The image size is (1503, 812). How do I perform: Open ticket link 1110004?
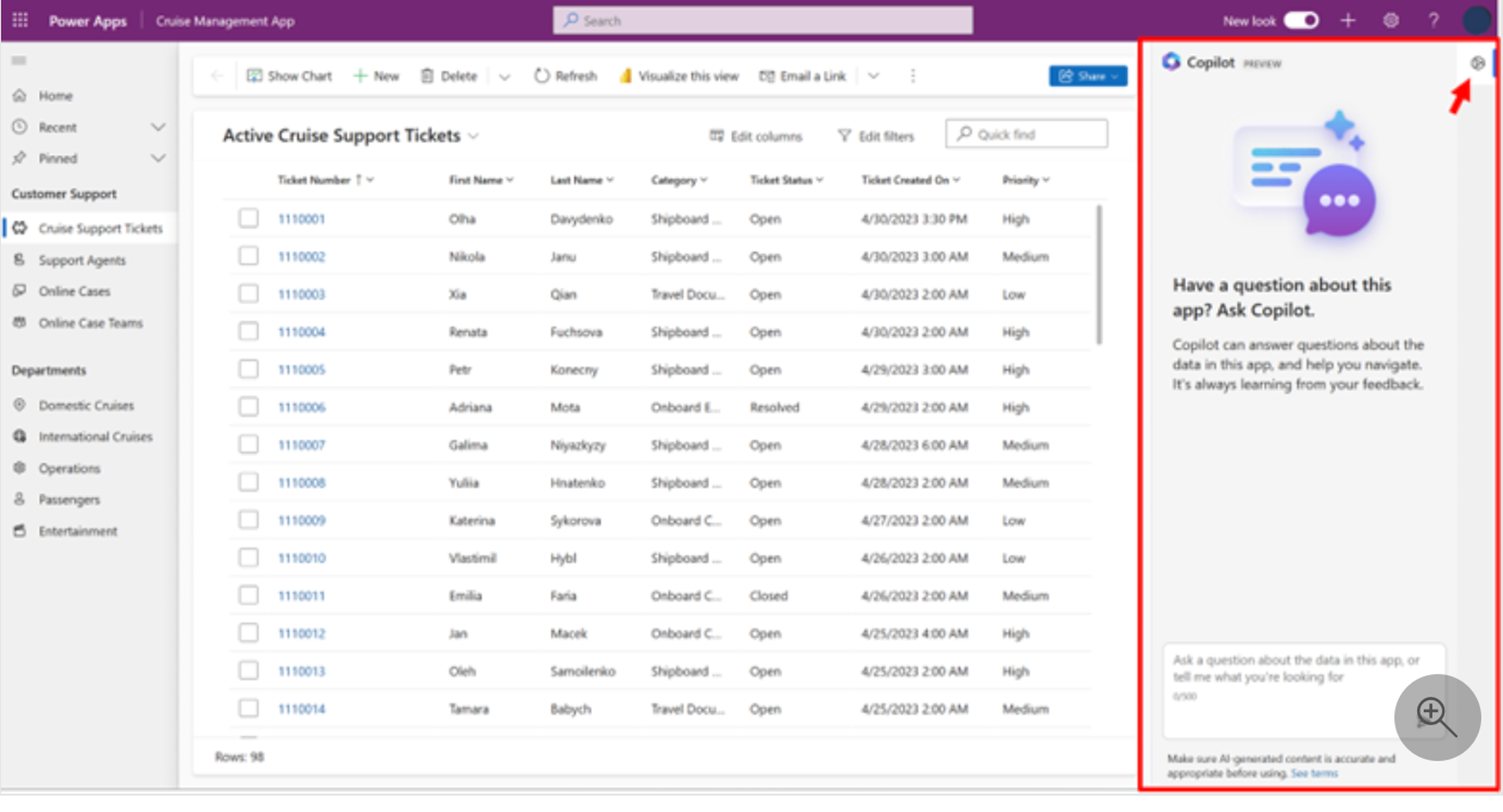point(301,332)
